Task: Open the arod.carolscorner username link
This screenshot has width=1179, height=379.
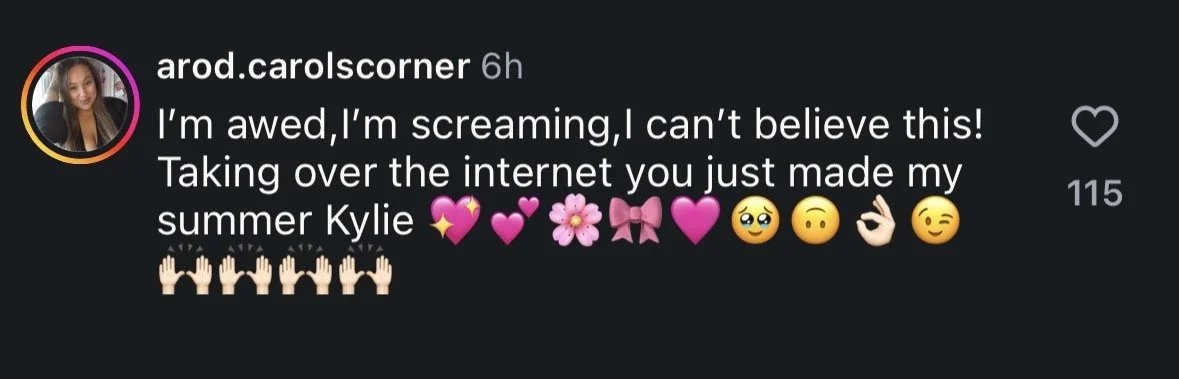Action: [313, 68]
